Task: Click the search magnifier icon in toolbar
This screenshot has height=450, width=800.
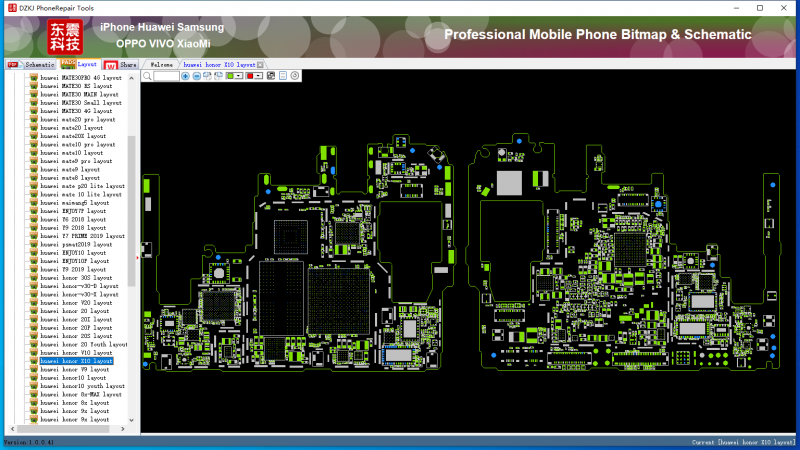Action: [147, 76]
